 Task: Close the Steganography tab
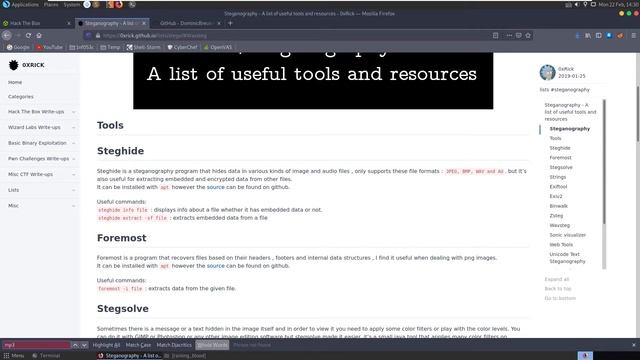[x=144, y=23]
